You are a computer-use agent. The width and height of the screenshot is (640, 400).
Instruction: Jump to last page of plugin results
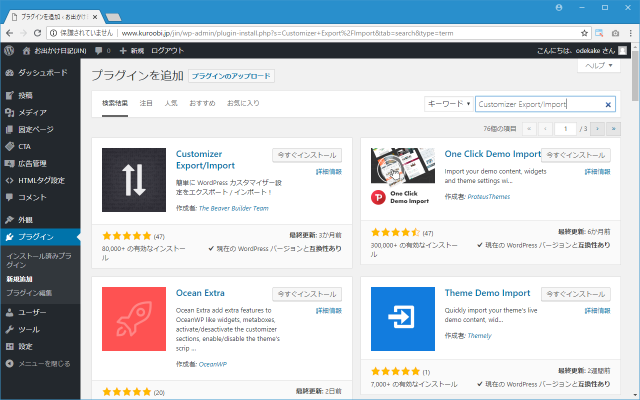614,129
